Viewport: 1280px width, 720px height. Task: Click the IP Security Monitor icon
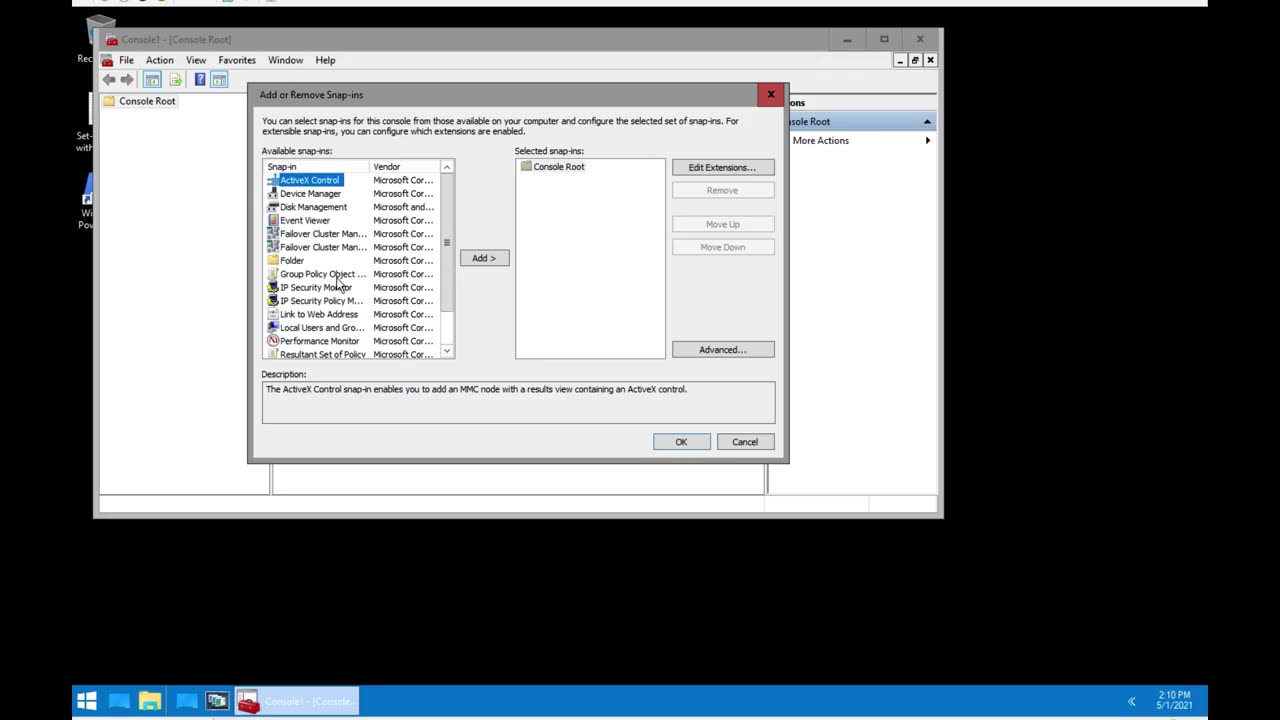273,287
